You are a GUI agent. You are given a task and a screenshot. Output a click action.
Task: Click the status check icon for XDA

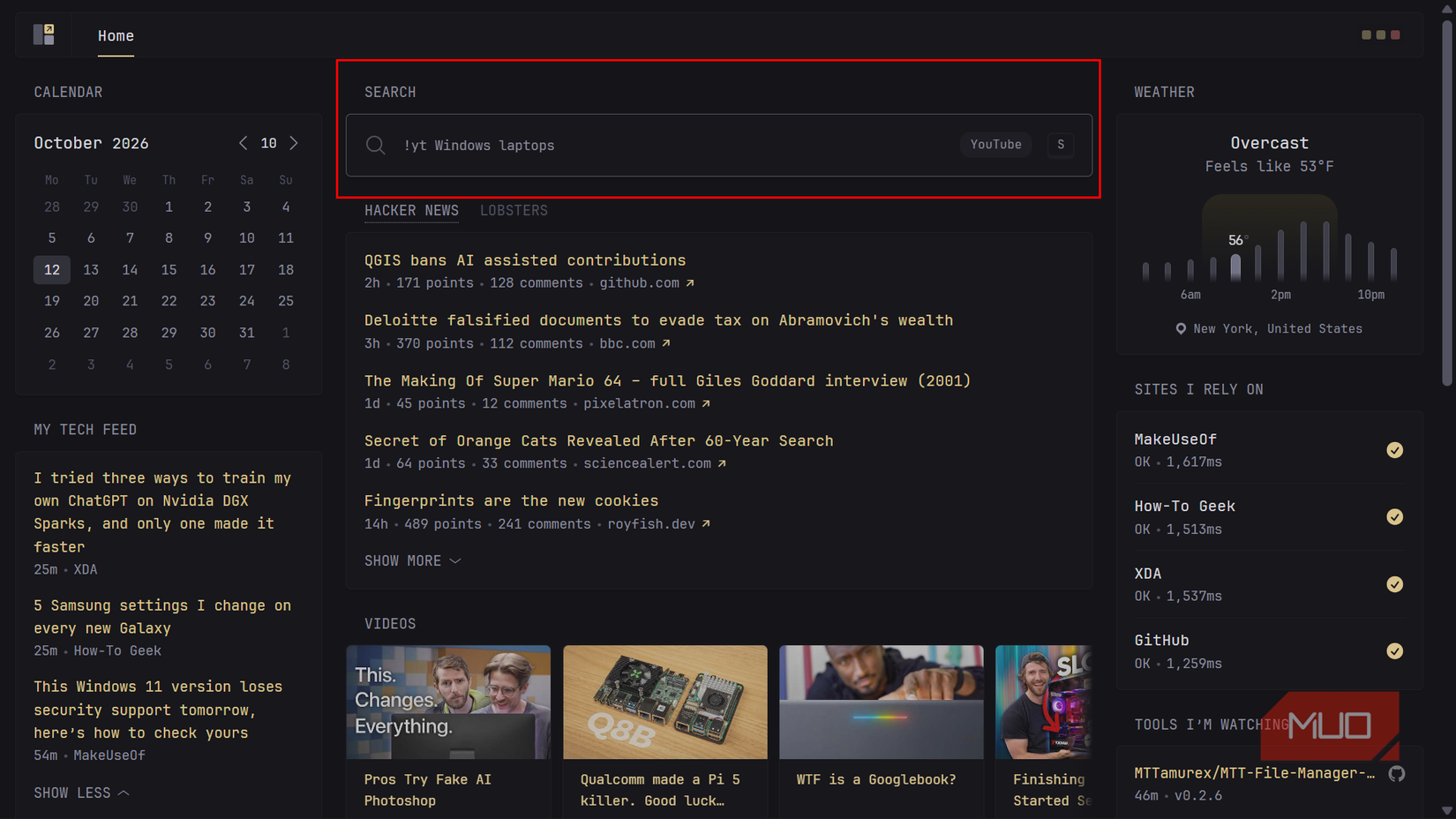click(1394, 584)
